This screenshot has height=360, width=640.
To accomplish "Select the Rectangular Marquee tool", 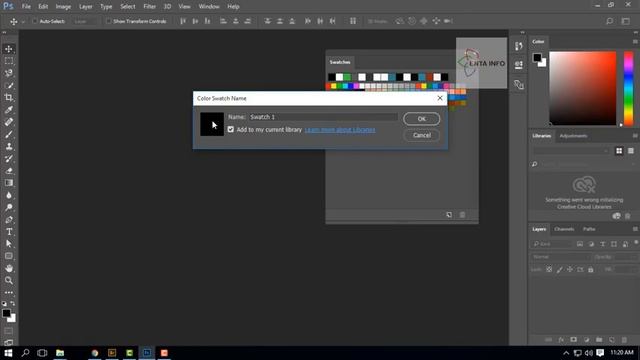I will 9,61.
